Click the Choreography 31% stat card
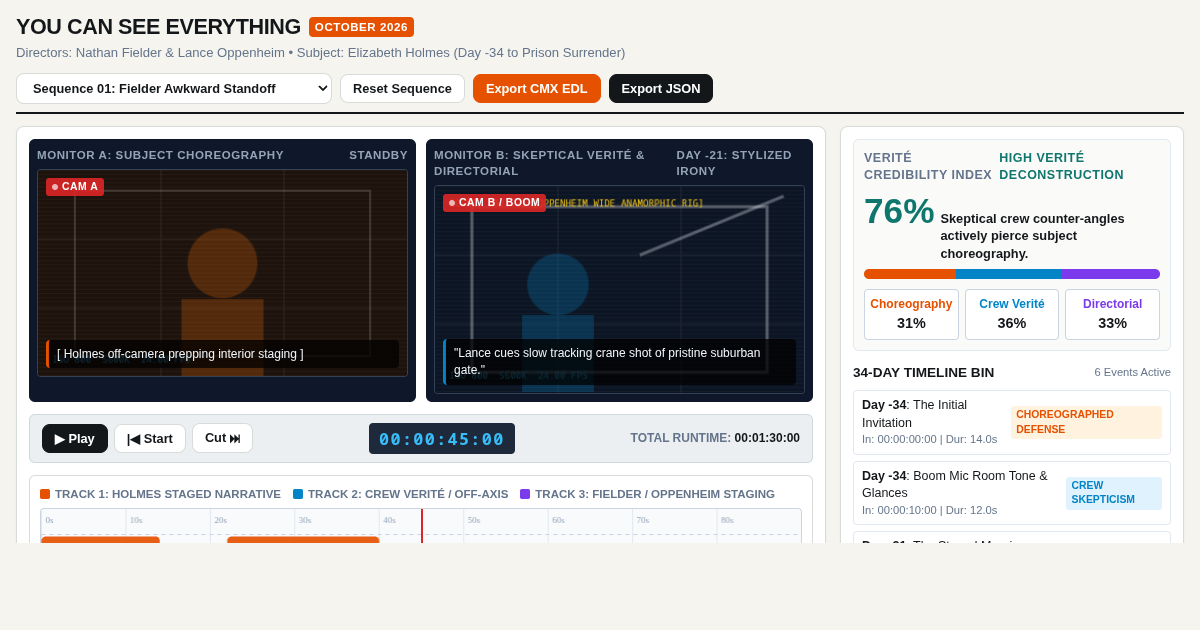1200x630 pixels. 911,314
